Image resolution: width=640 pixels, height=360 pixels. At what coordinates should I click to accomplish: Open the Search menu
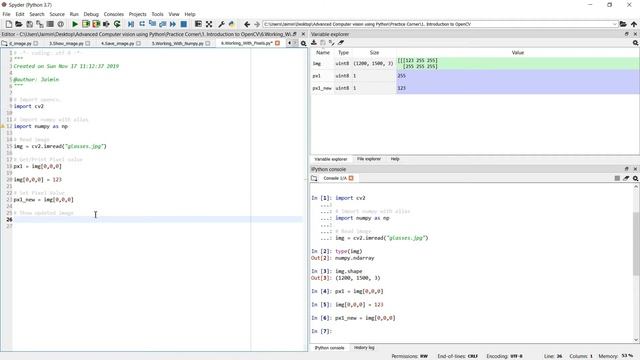click(37, 14)
